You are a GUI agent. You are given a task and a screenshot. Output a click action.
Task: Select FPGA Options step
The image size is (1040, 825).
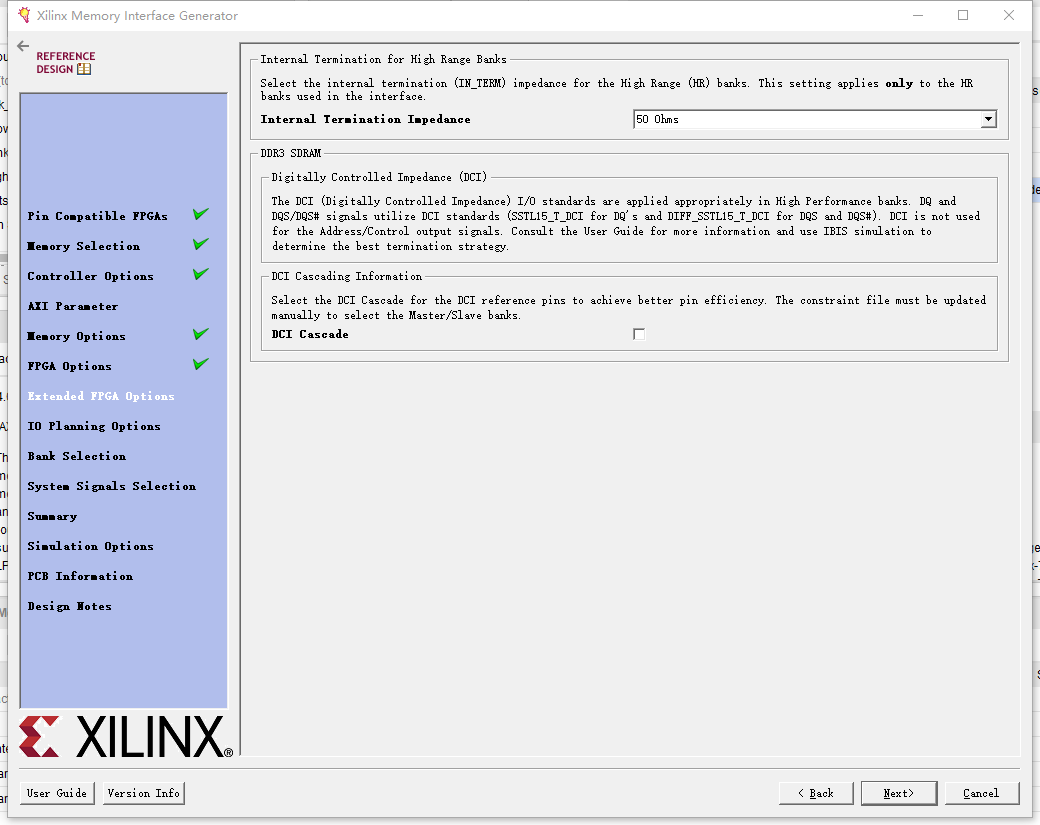70,366
